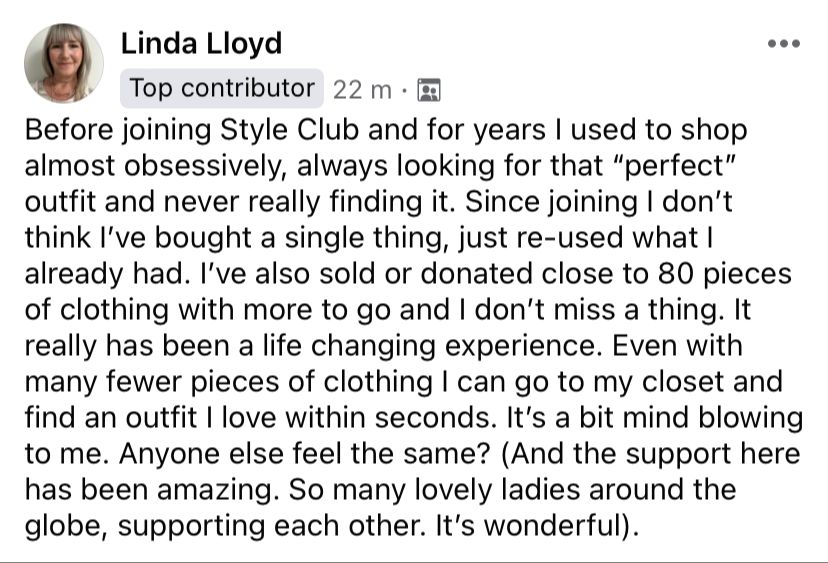Open the post via the 22 m timestamp
828x563 pixels.
point(362,89)
